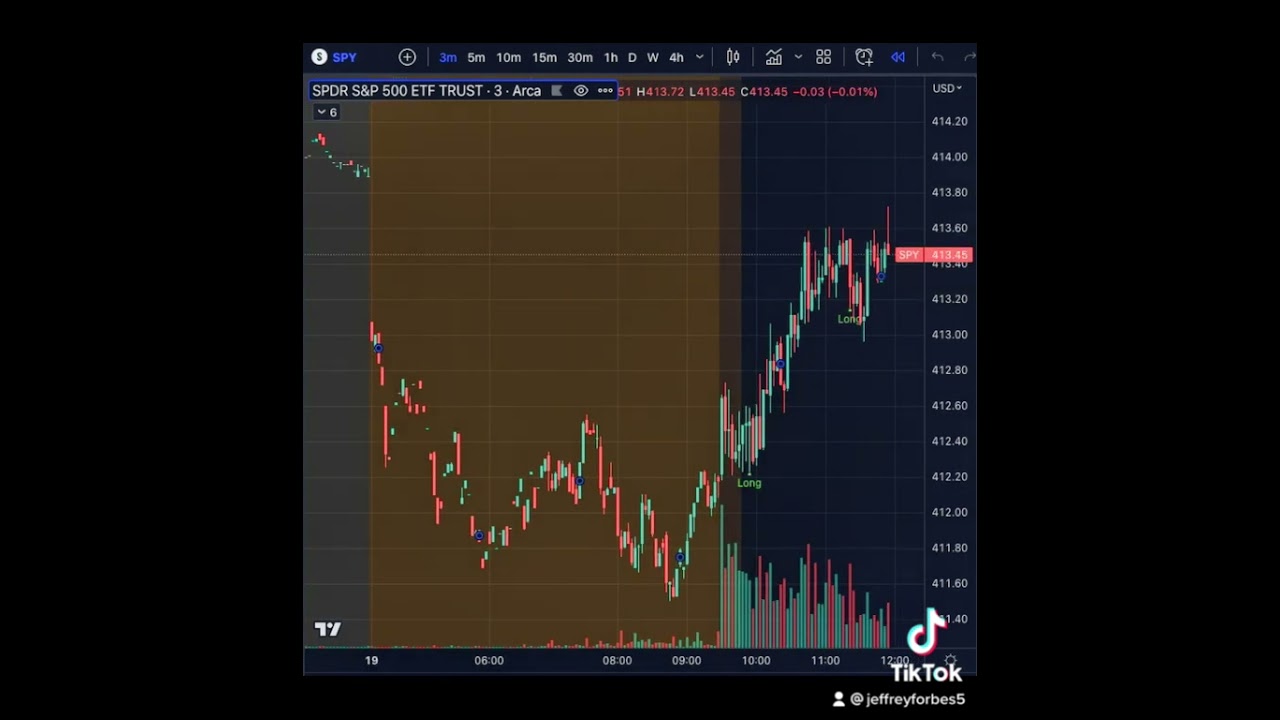Select the Long label near 413.10
1280x720 pixels.
tap(849, 319)
